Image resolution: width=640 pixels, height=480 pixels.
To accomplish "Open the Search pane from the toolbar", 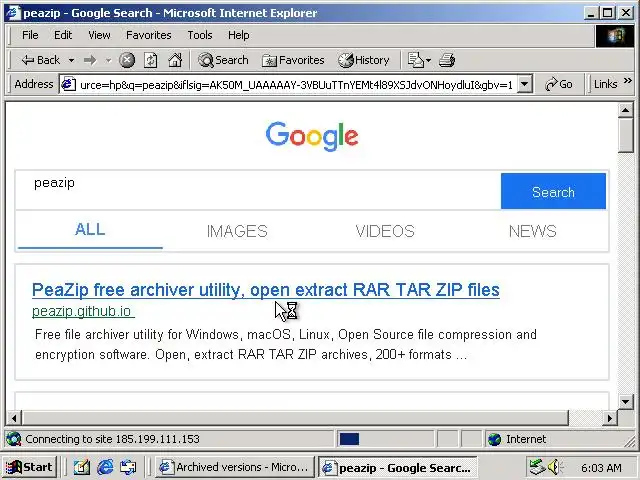I will coord(223,60).
